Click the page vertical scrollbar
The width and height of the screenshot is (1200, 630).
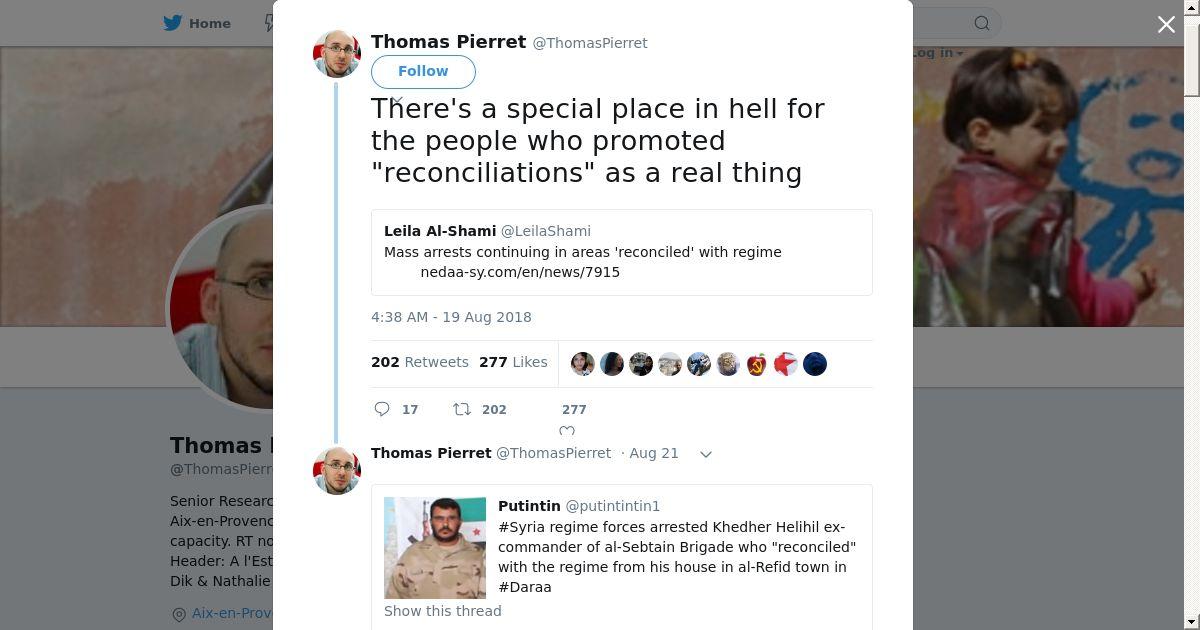(1191, 300)
